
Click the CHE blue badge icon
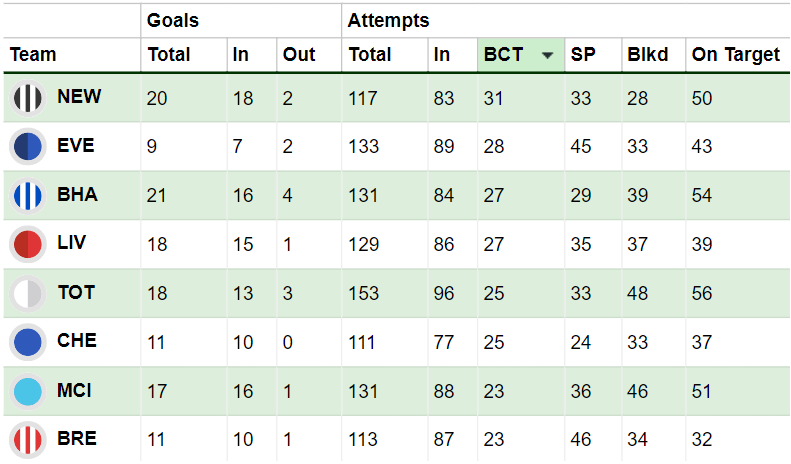click(28, 342)
